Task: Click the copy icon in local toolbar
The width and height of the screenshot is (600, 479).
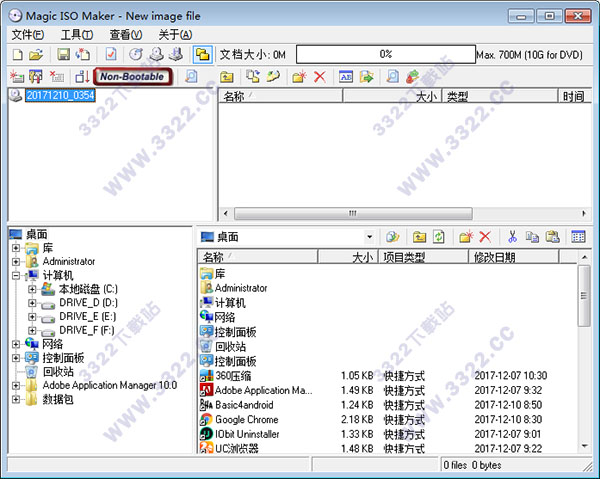Action: (x=532, y=237)
